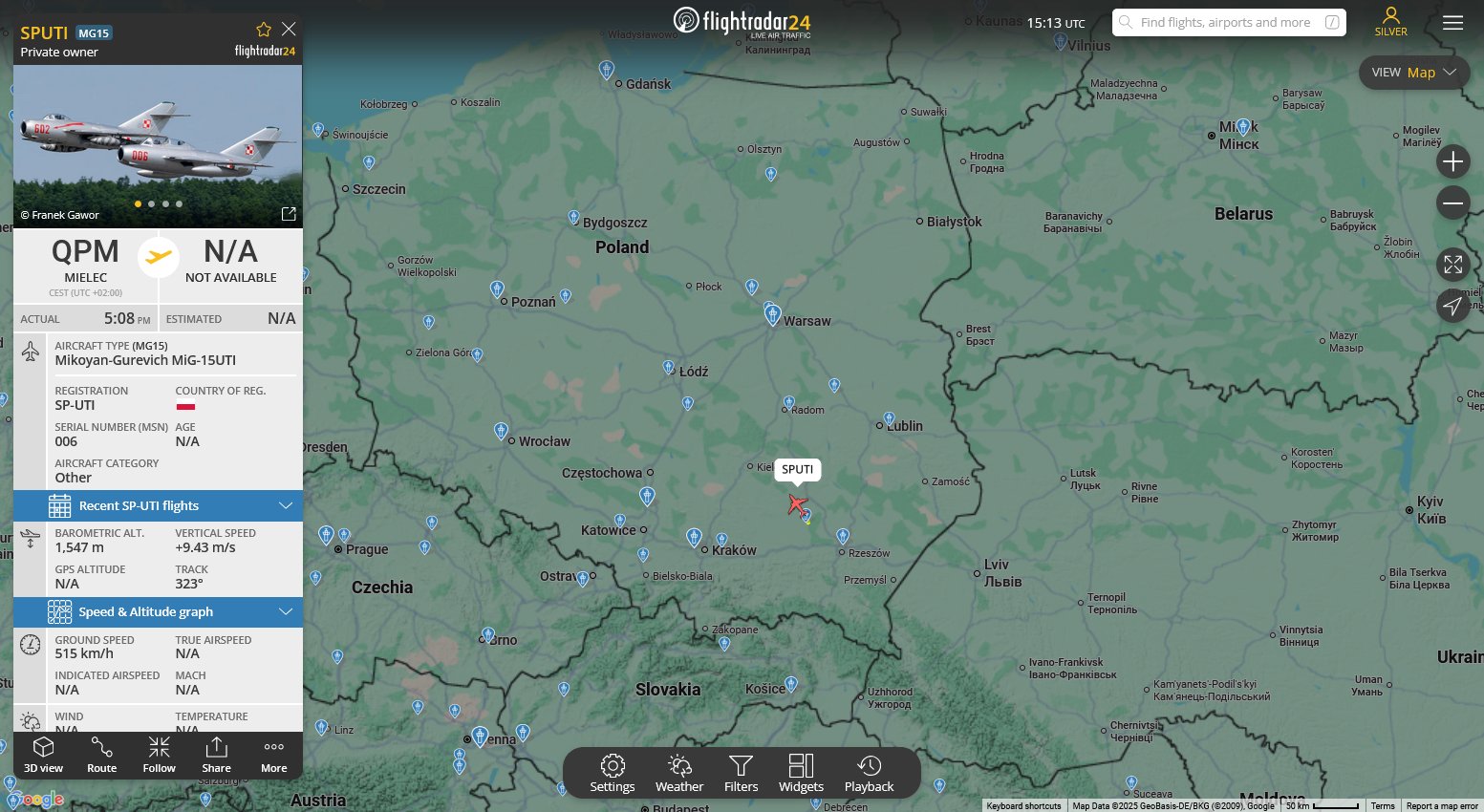Select the fourth photo carousel dot

pyautogui.click(x=179, y=203)
